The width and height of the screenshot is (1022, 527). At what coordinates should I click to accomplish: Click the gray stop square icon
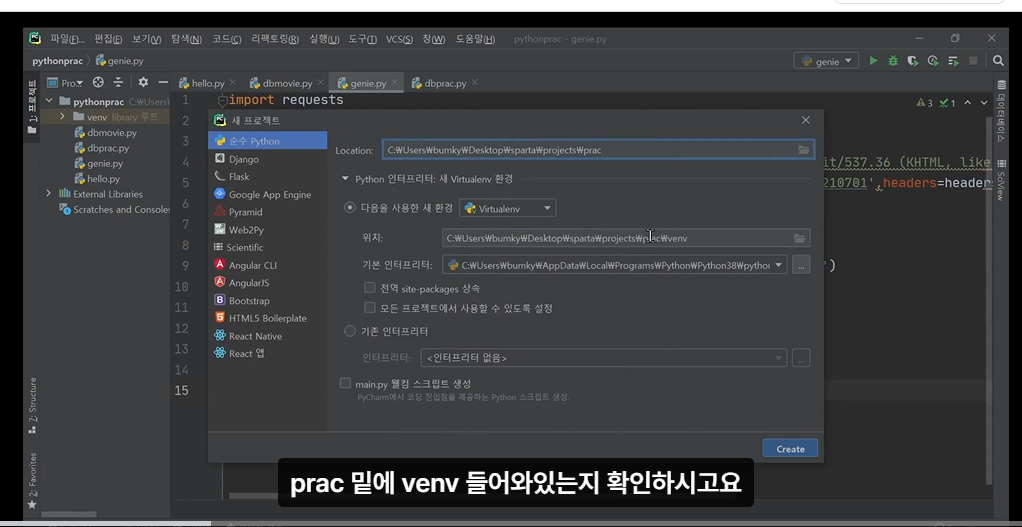[x=973, y=61]
